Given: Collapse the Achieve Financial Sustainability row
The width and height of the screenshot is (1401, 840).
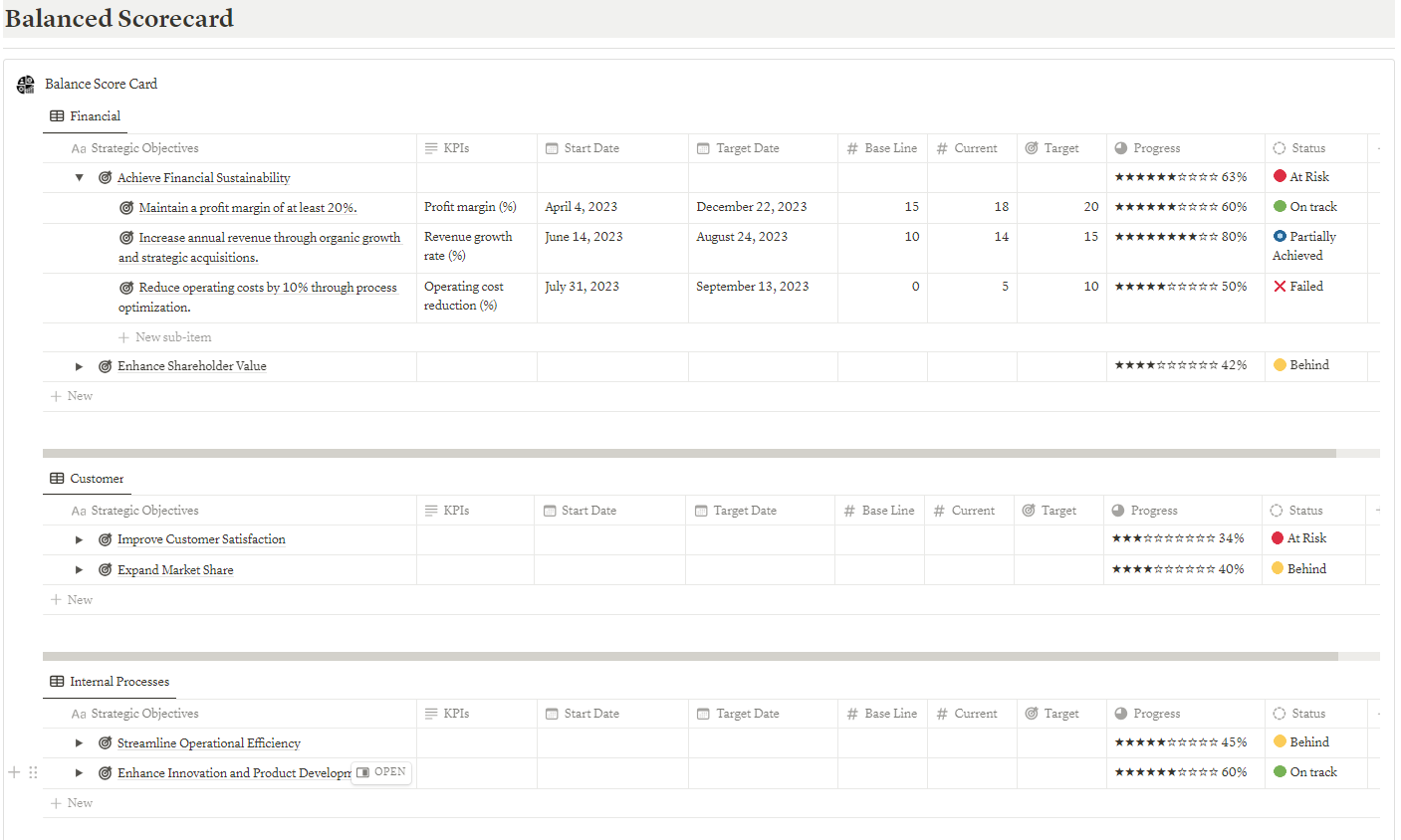Looking at the screenshot, I should (x=79, y=178).
